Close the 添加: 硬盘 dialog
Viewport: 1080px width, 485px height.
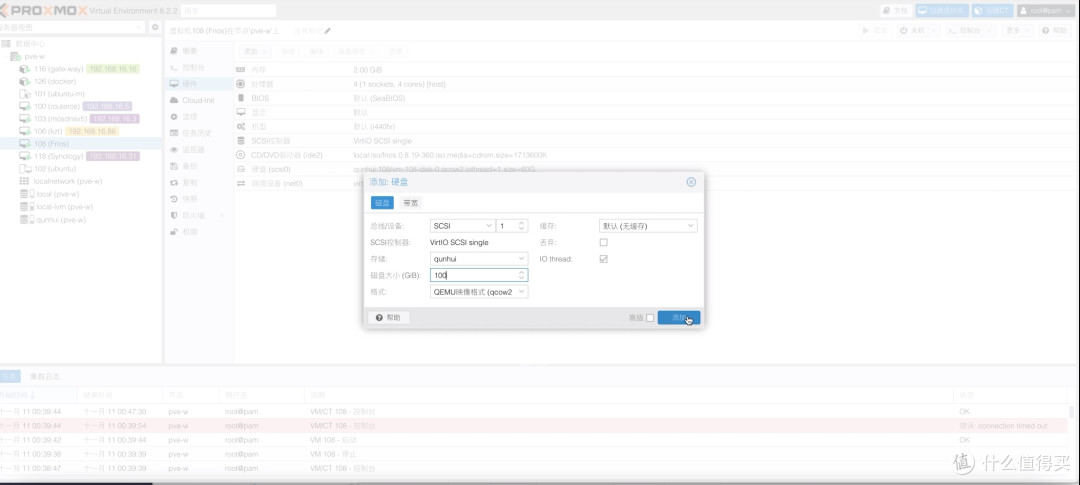coord(691,182)
